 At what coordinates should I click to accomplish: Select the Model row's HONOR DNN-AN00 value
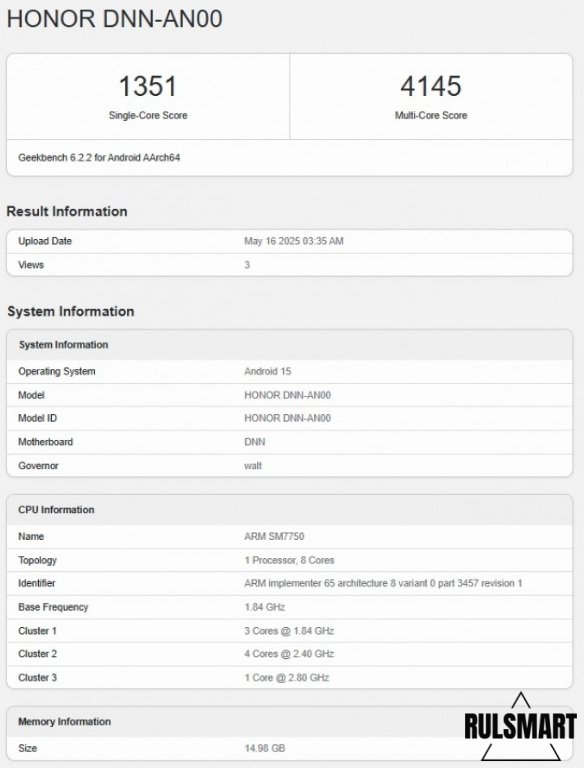(x=288, y=395)
